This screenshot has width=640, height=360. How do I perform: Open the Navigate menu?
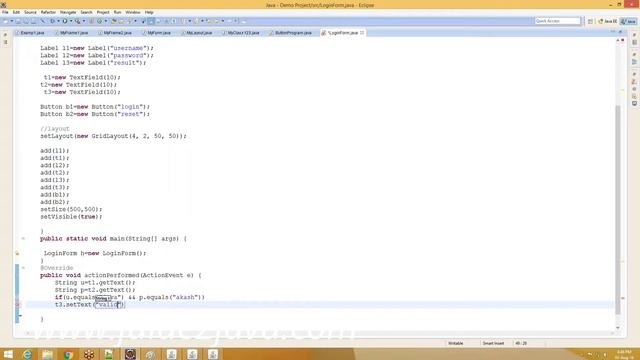[x=68, y=12]
